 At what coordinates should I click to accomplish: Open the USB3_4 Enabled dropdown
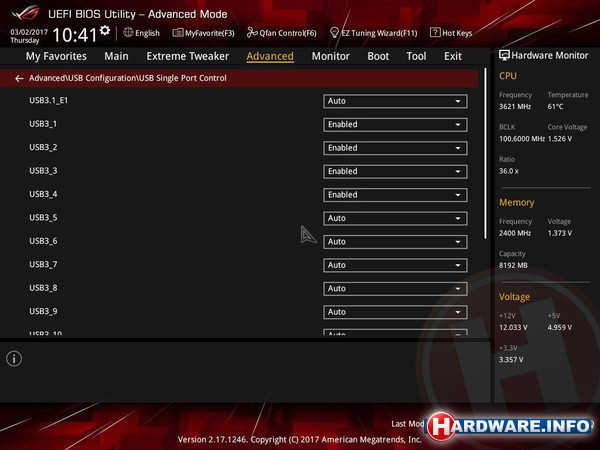click(x=395, y=195)
